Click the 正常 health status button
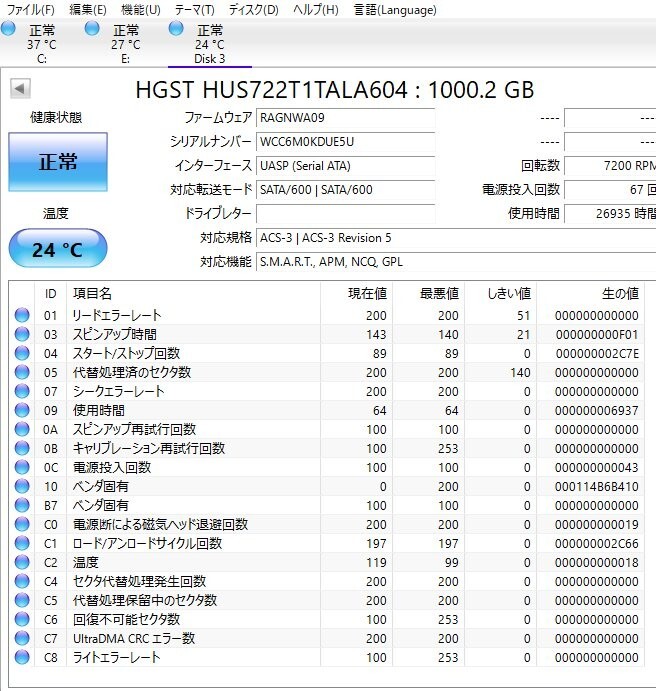The image size is (656, 691). point(58,162)
